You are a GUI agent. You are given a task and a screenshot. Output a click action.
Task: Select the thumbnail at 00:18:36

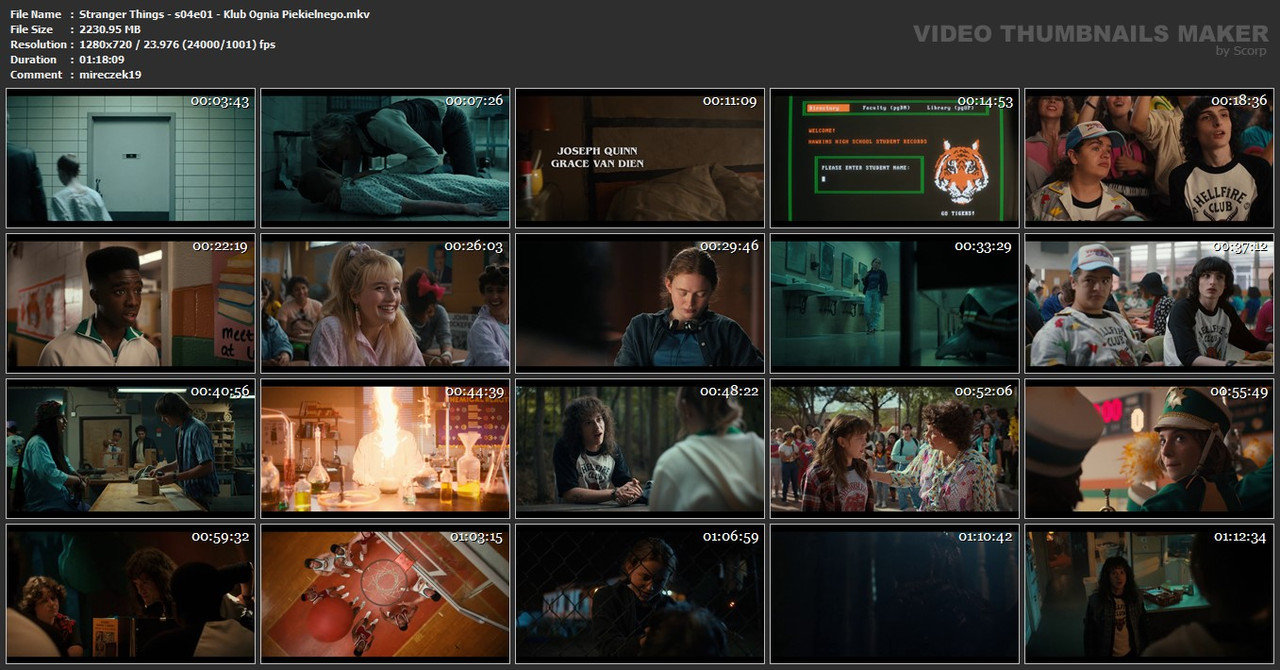1149,159
